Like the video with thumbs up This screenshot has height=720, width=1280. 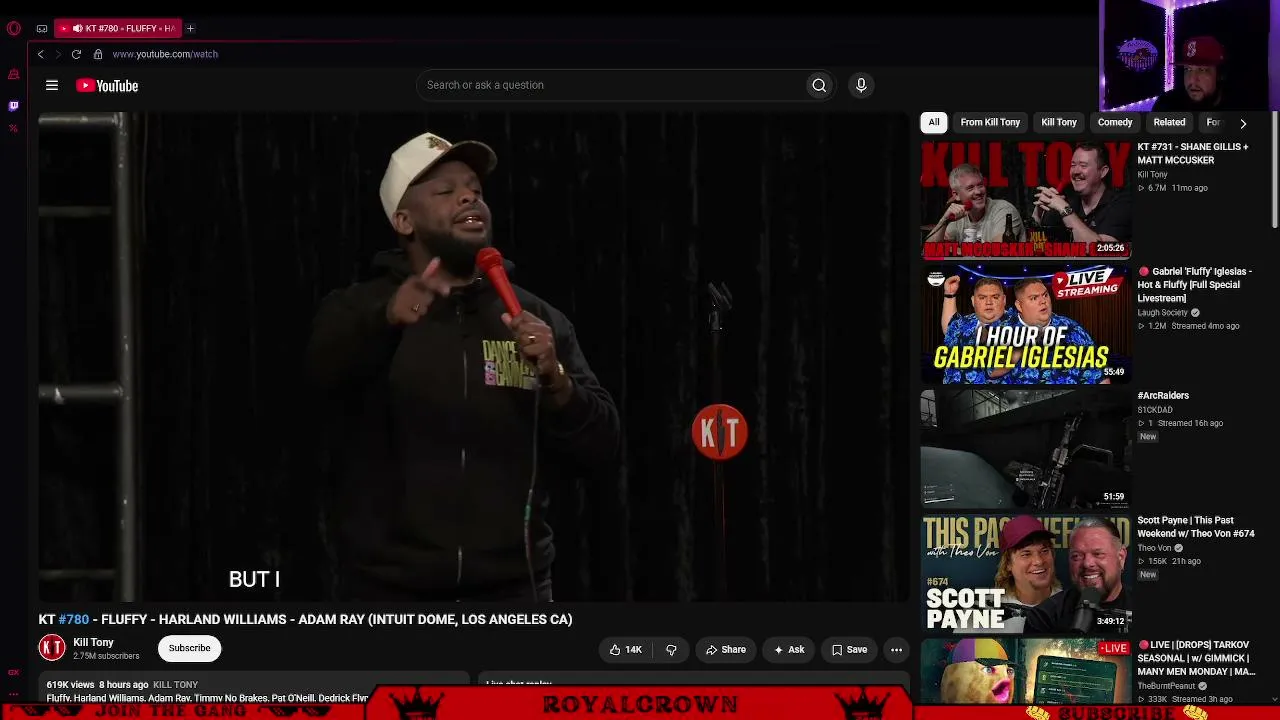pos(626,650)
